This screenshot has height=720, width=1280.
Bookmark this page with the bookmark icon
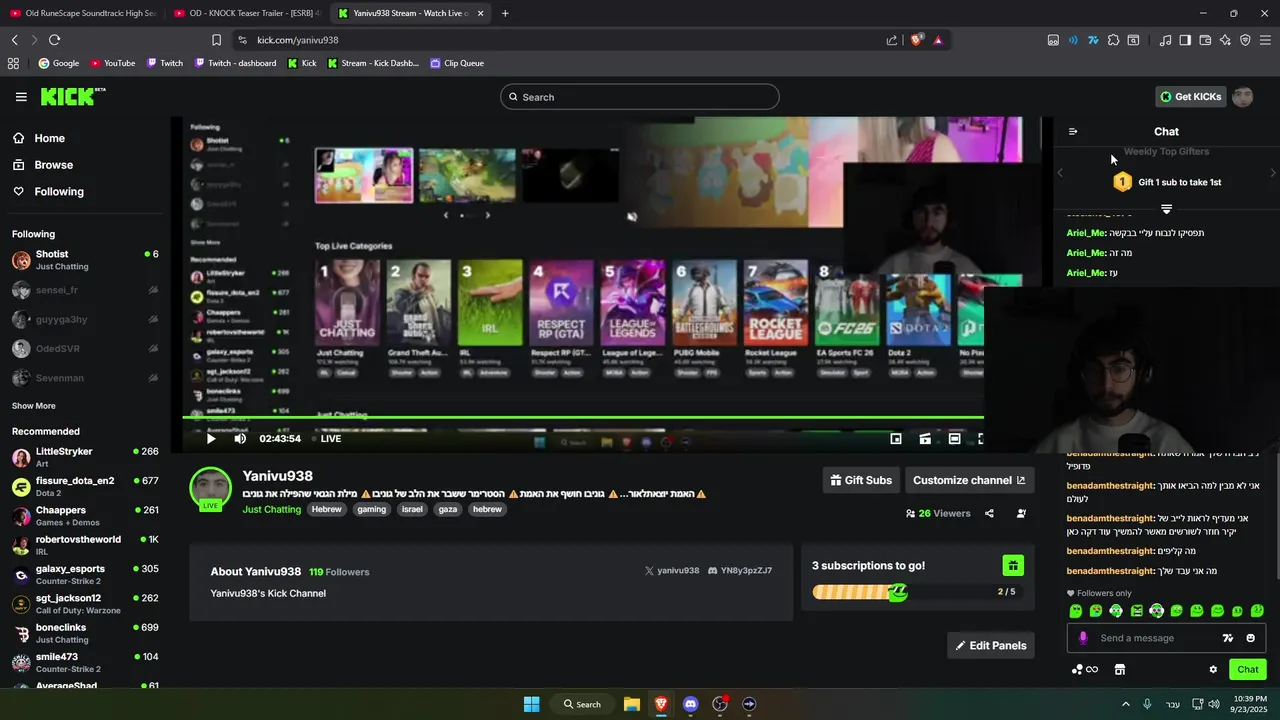coord(216,40)
